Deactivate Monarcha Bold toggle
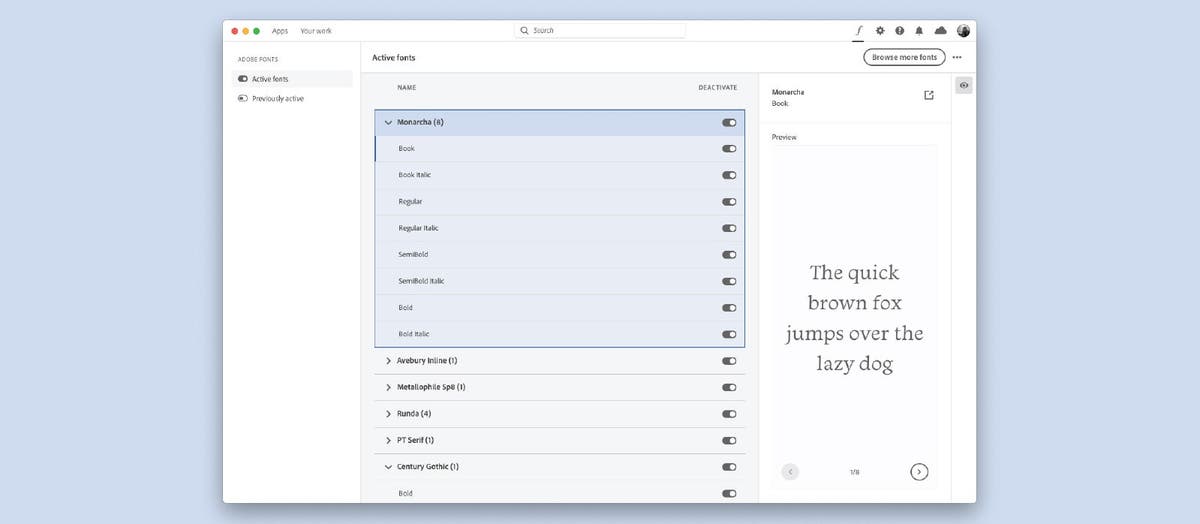Screen dimensions: 1200x524 click(729, 308)
